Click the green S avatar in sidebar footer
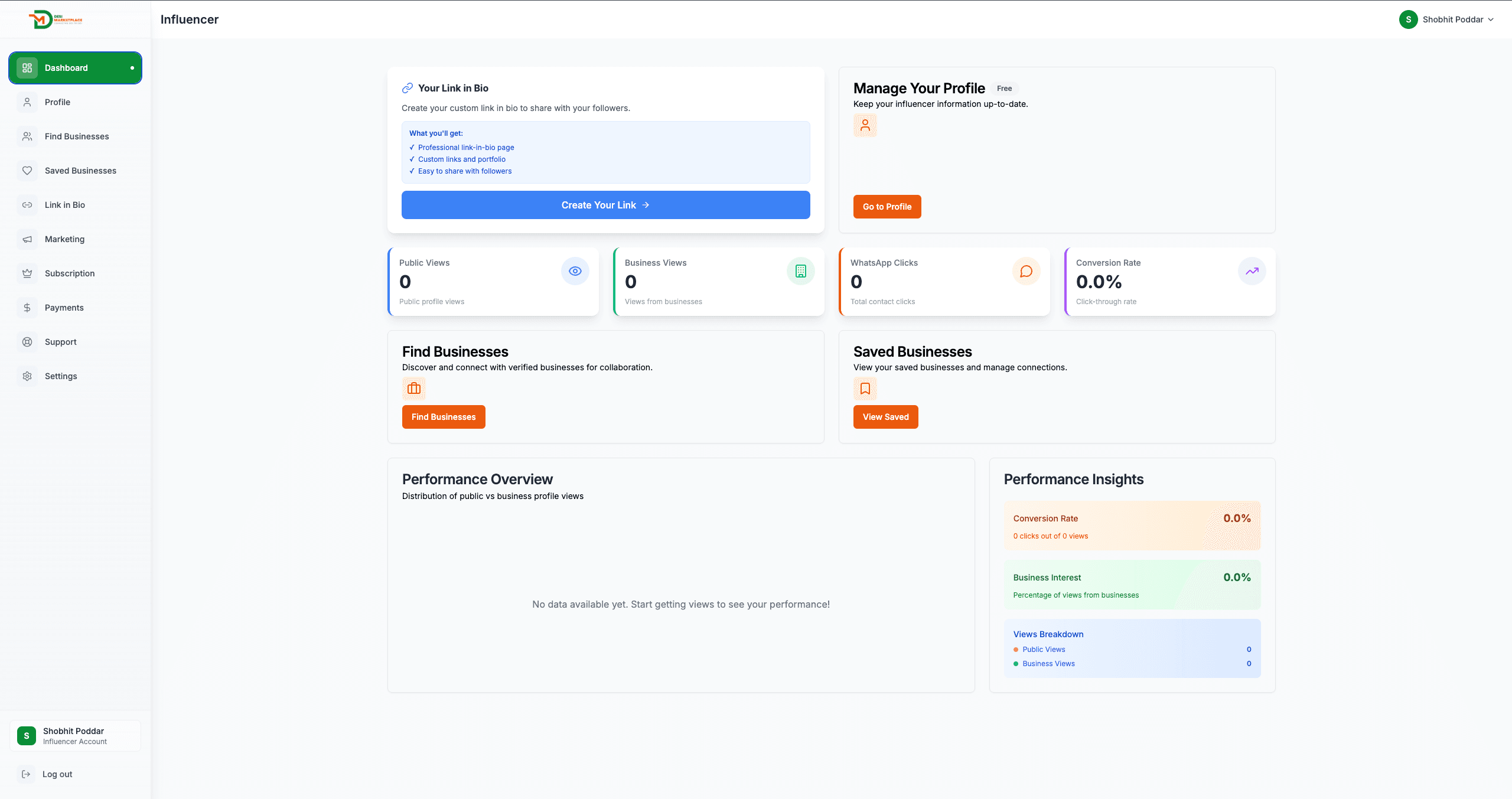The height and width of the screenshot is (799, 1512). coord(27,736)
